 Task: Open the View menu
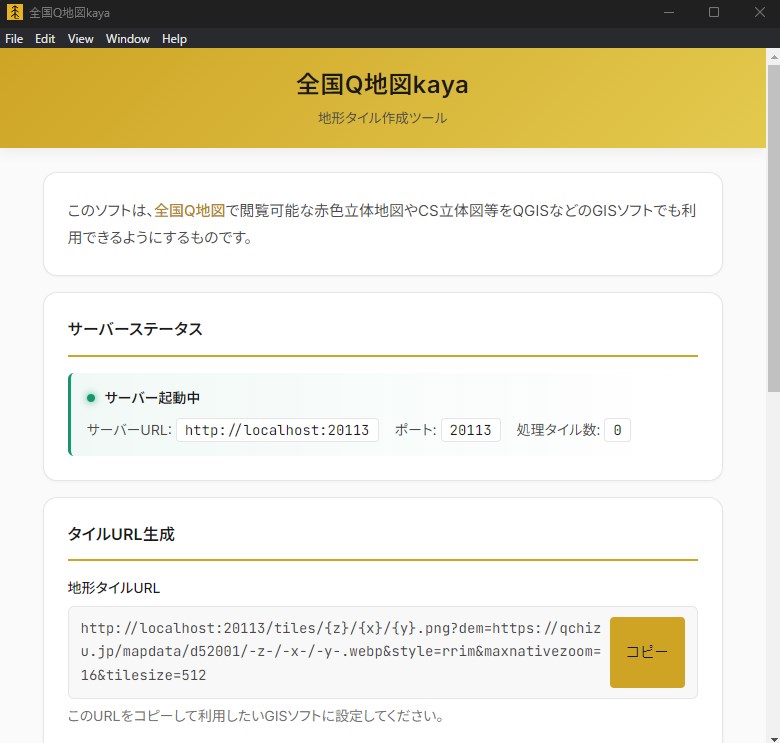pos(81,39)
